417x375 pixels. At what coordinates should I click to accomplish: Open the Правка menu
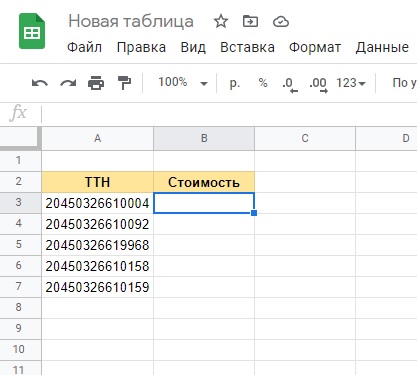(141, 47)
